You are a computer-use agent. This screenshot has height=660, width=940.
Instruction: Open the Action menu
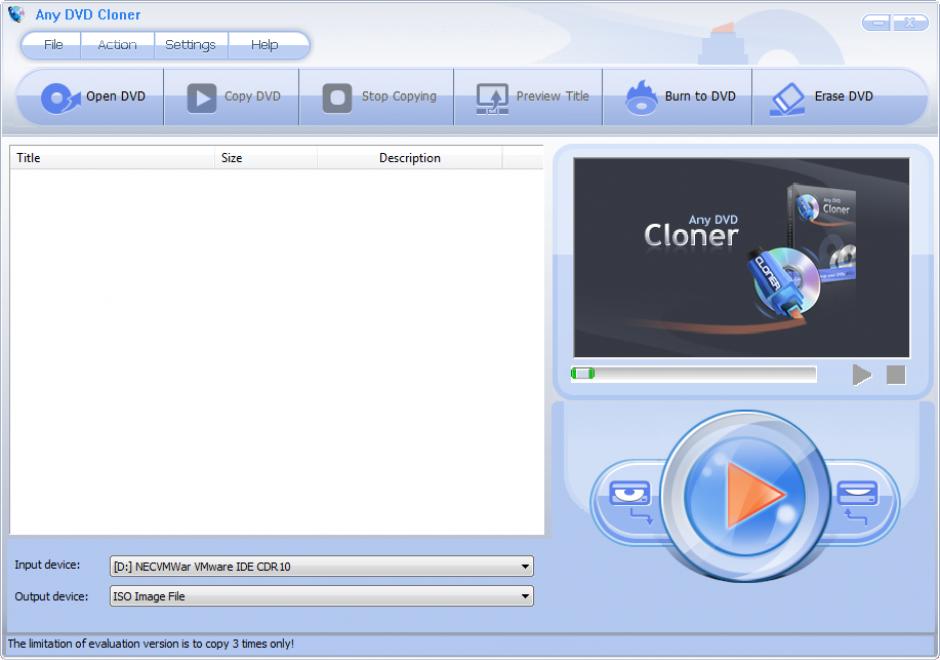point(118,45)
